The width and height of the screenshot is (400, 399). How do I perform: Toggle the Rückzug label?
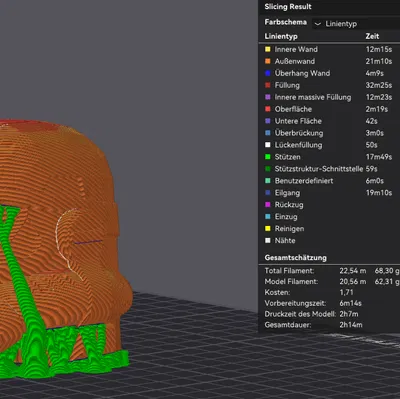coord(289,205)
